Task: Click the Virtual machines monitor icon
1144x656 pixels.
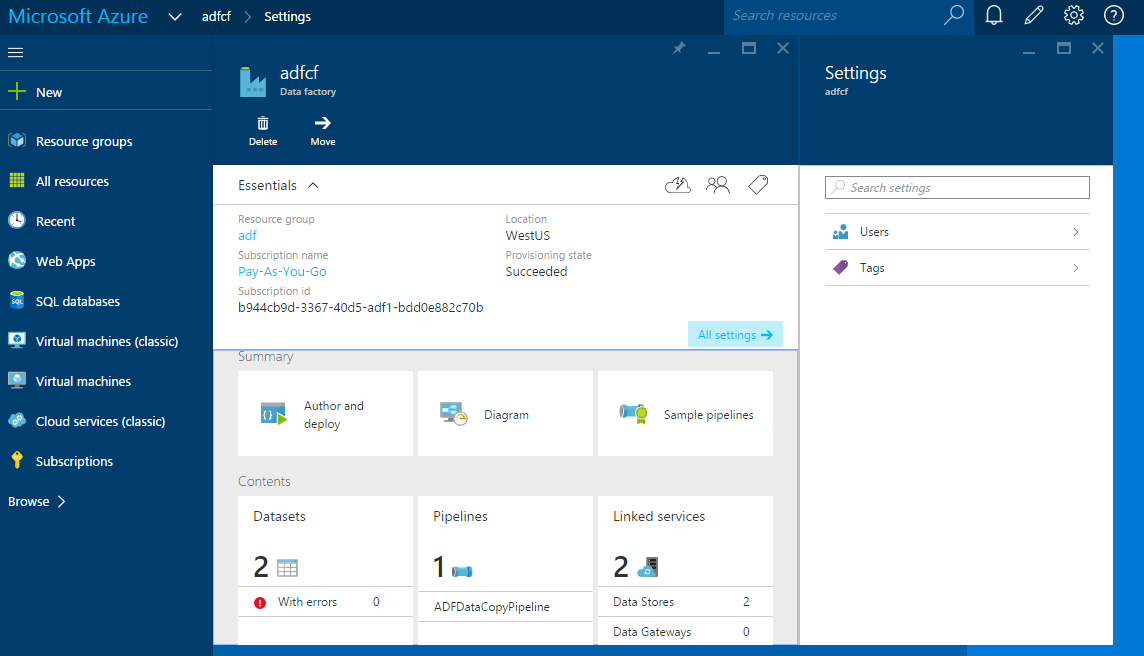Action: 17,380
